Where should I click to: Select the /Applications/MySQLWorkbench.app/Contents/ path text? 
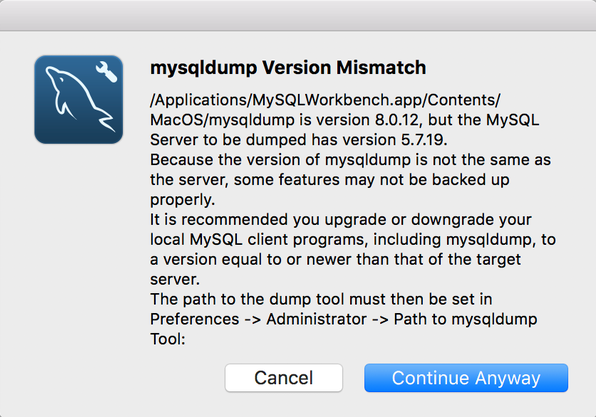(x=325, y=100)
